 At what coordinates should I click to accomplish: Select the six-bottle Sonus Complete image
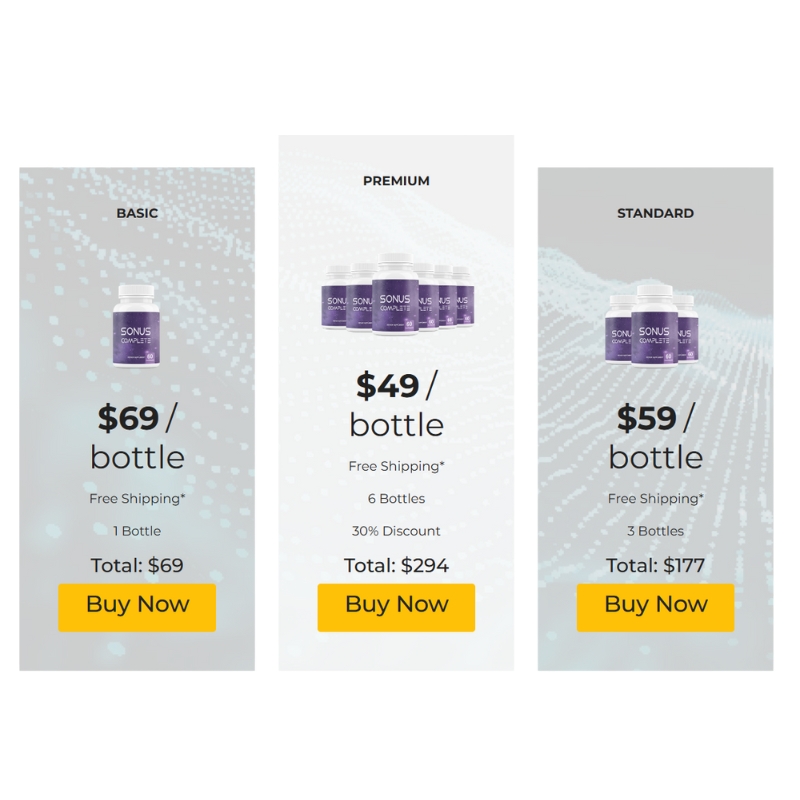[396, 294]
